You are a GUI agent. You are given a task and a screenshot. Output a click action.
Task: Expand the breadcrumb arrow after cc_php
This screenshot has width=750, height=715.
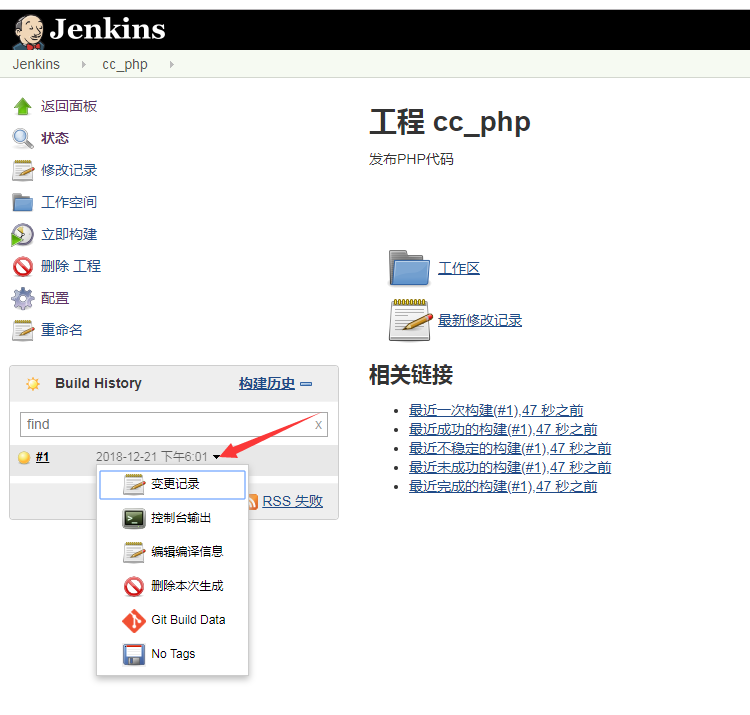click(171, 64)
